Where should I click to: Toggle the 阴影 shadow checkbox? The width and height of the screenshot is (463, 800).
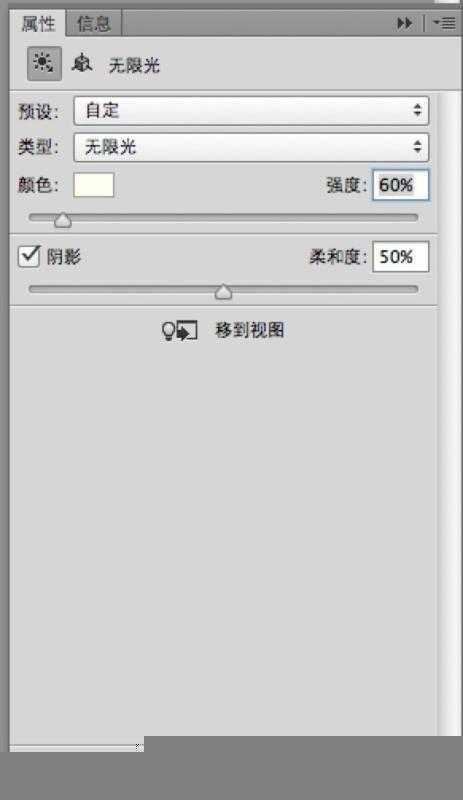[29, 257]
